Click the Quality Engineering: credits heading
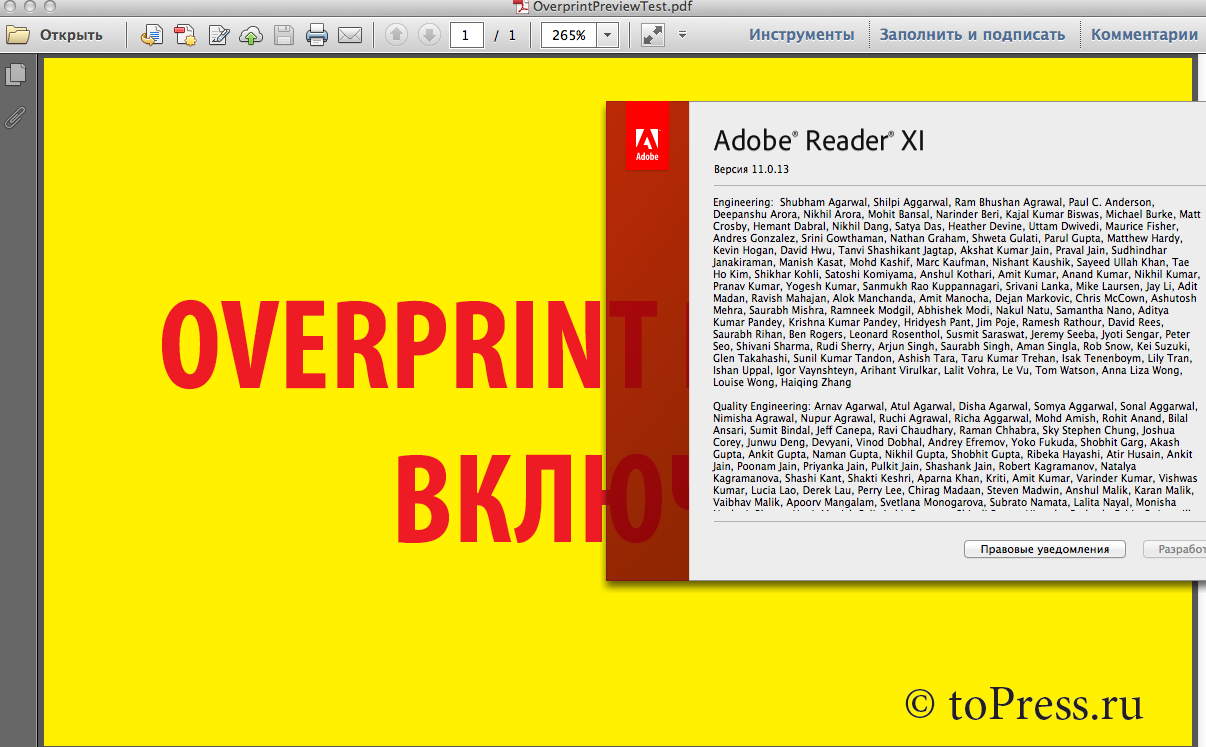1206x747 pixels. click(760, 406)
